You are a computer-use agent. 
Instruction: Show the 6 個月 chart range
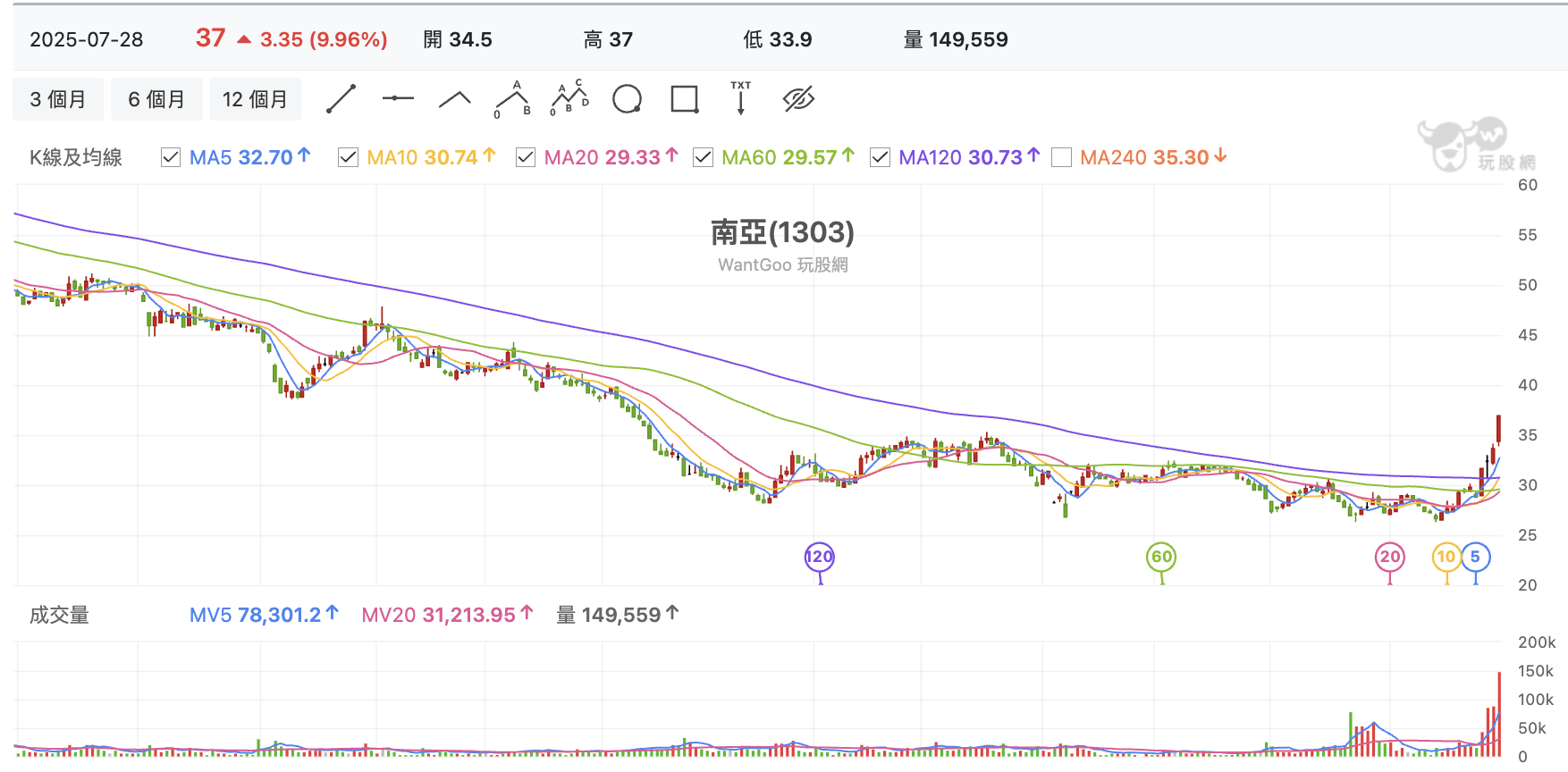coord(156,99)
